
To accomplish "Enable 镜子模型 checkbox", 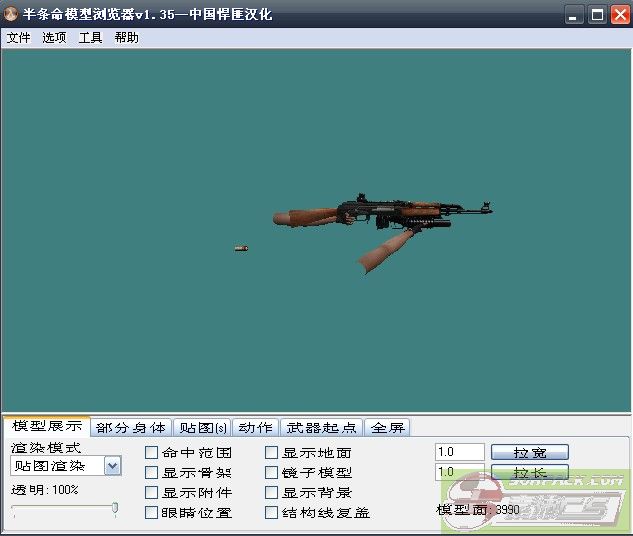I will click(x=272, y=473).
